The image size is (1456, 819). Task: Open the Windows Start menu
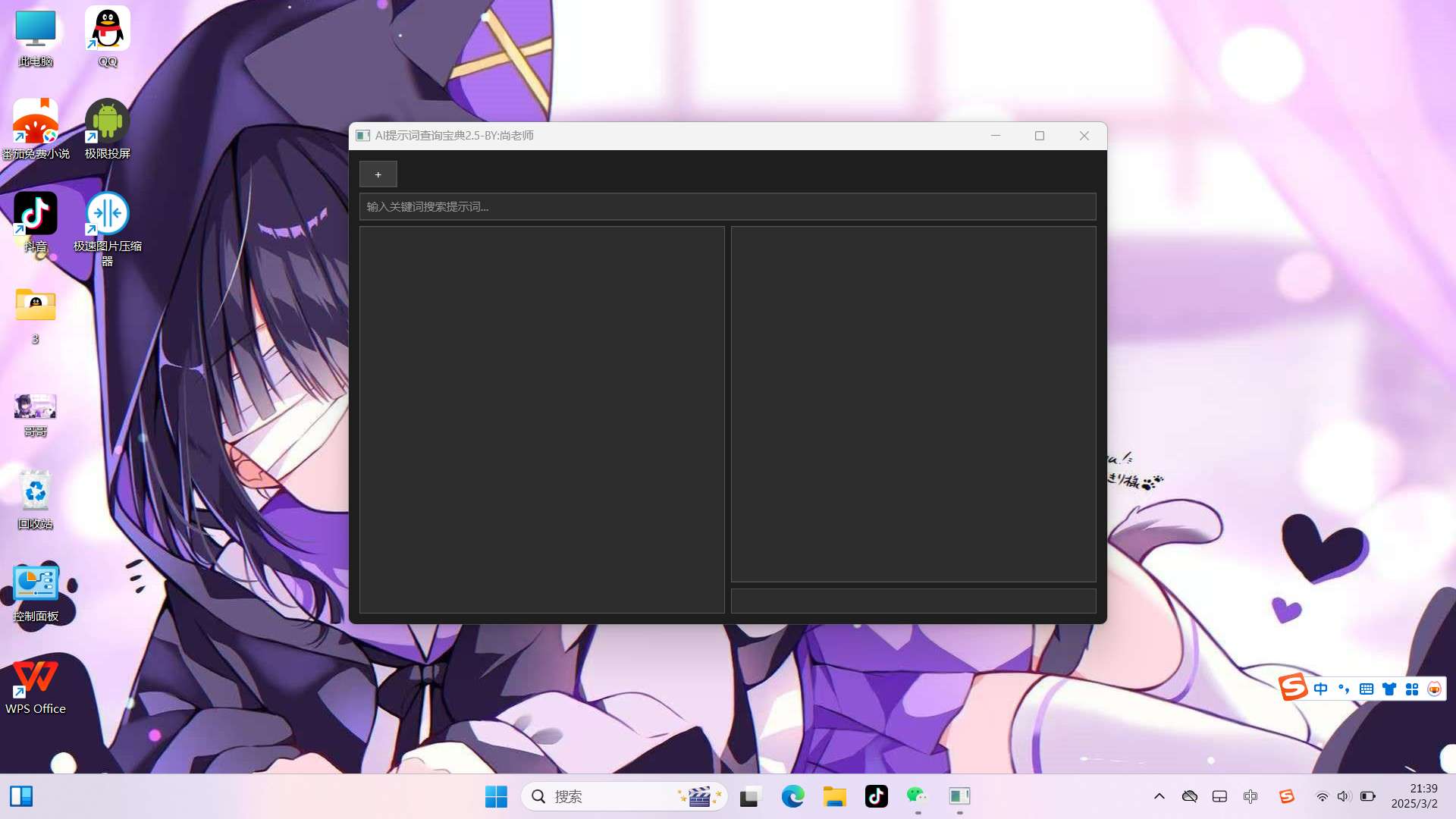coord(496,796)
